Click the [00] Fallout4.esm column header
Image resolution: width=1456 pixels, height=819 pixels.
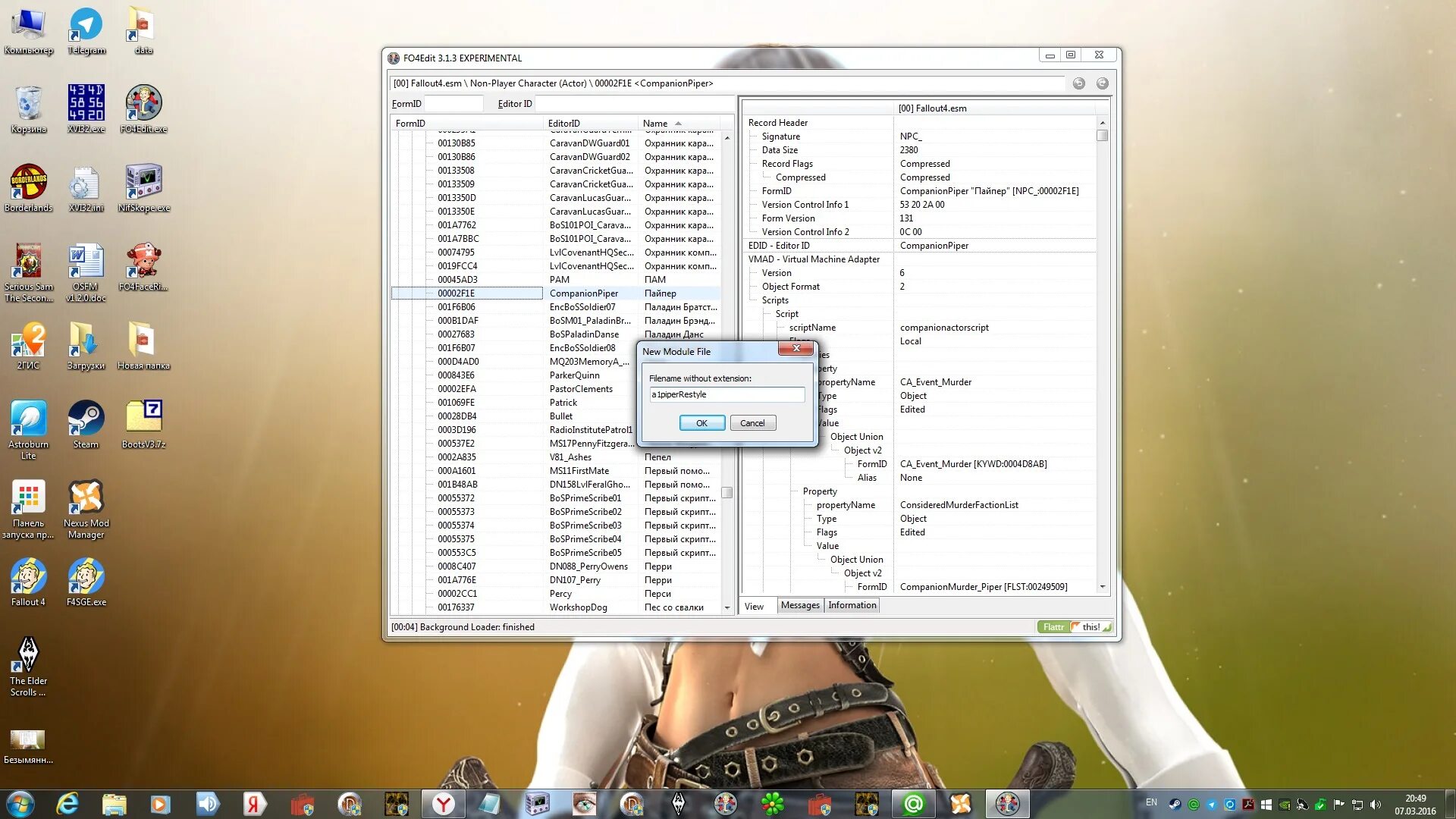pos(994,108)
